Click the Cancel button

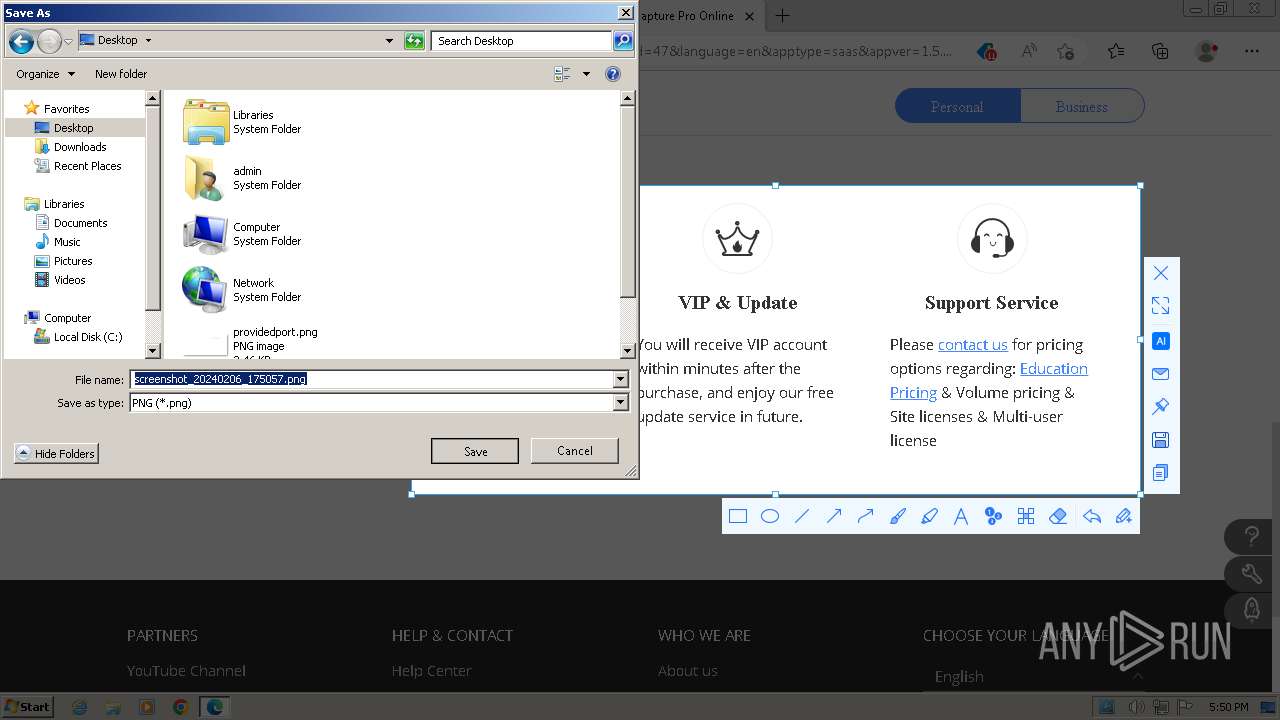coord(575,451)
